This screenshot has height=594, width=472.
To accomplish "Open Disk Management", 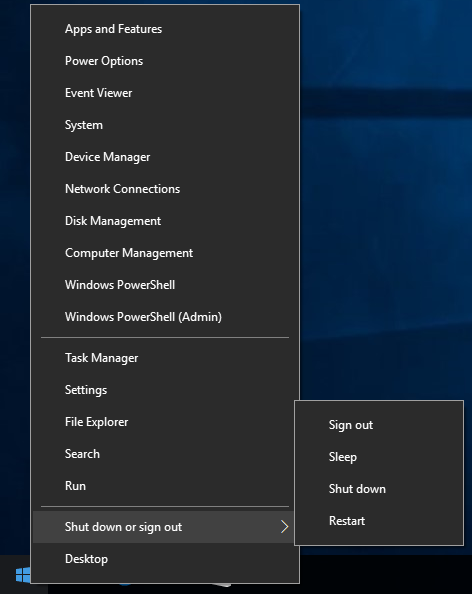I will point(165,221).
